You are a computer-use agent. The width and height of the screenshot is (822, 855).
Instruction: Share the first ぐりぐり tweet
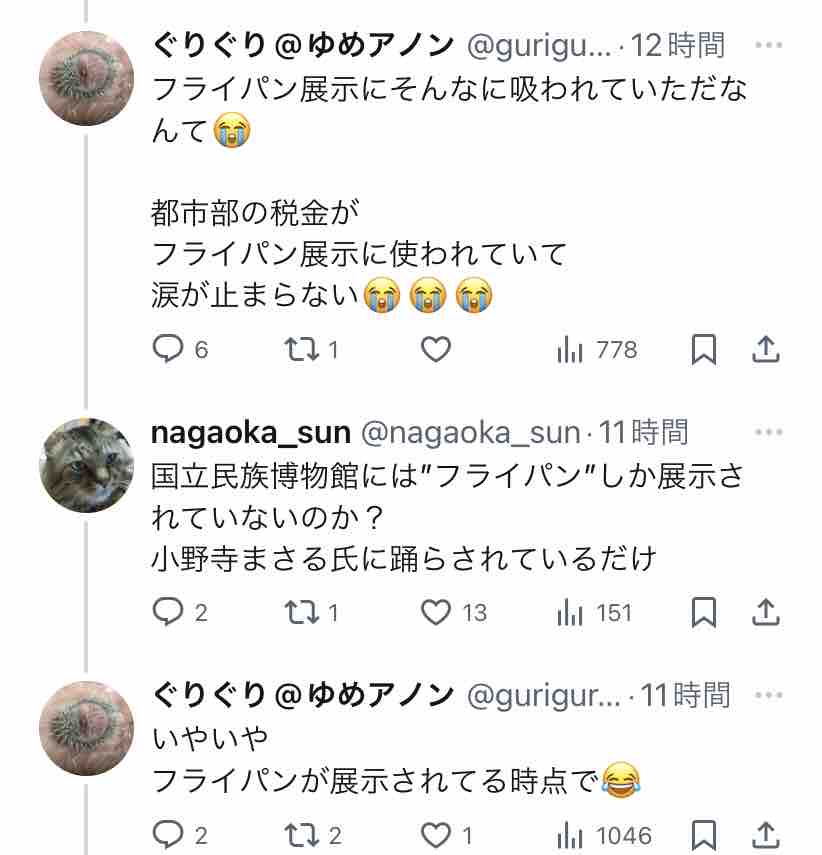click(x=765, y=349)
